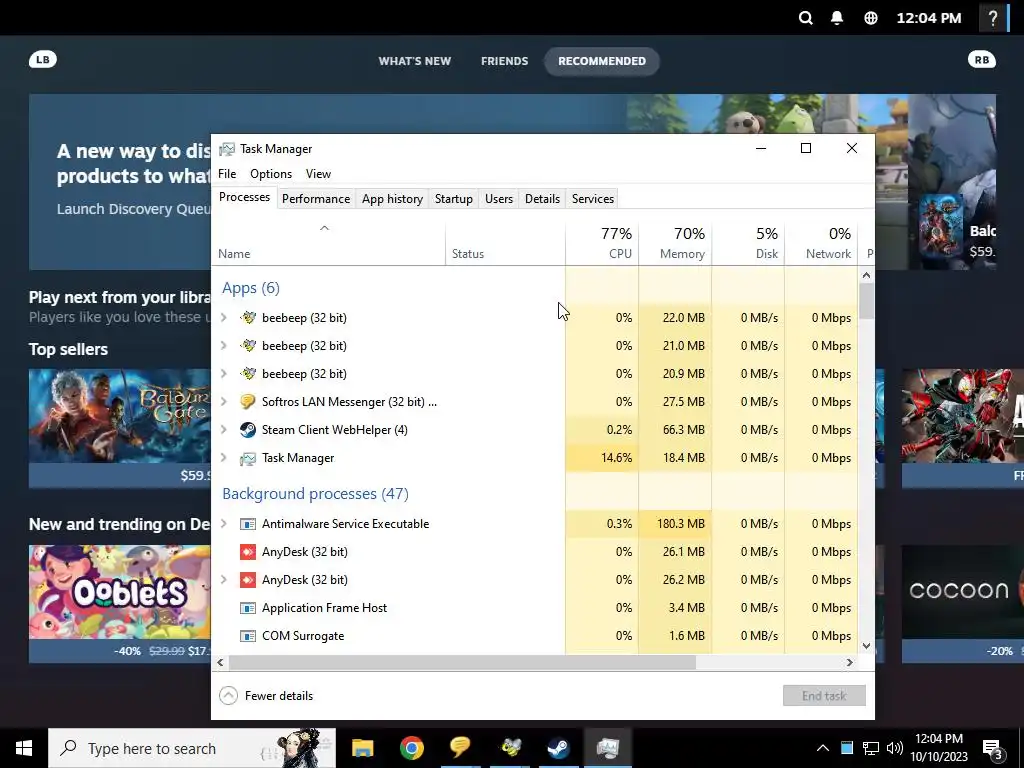1024x768 pixels.
Task: Show hidden system tray icons
Action: pos(823,748)
